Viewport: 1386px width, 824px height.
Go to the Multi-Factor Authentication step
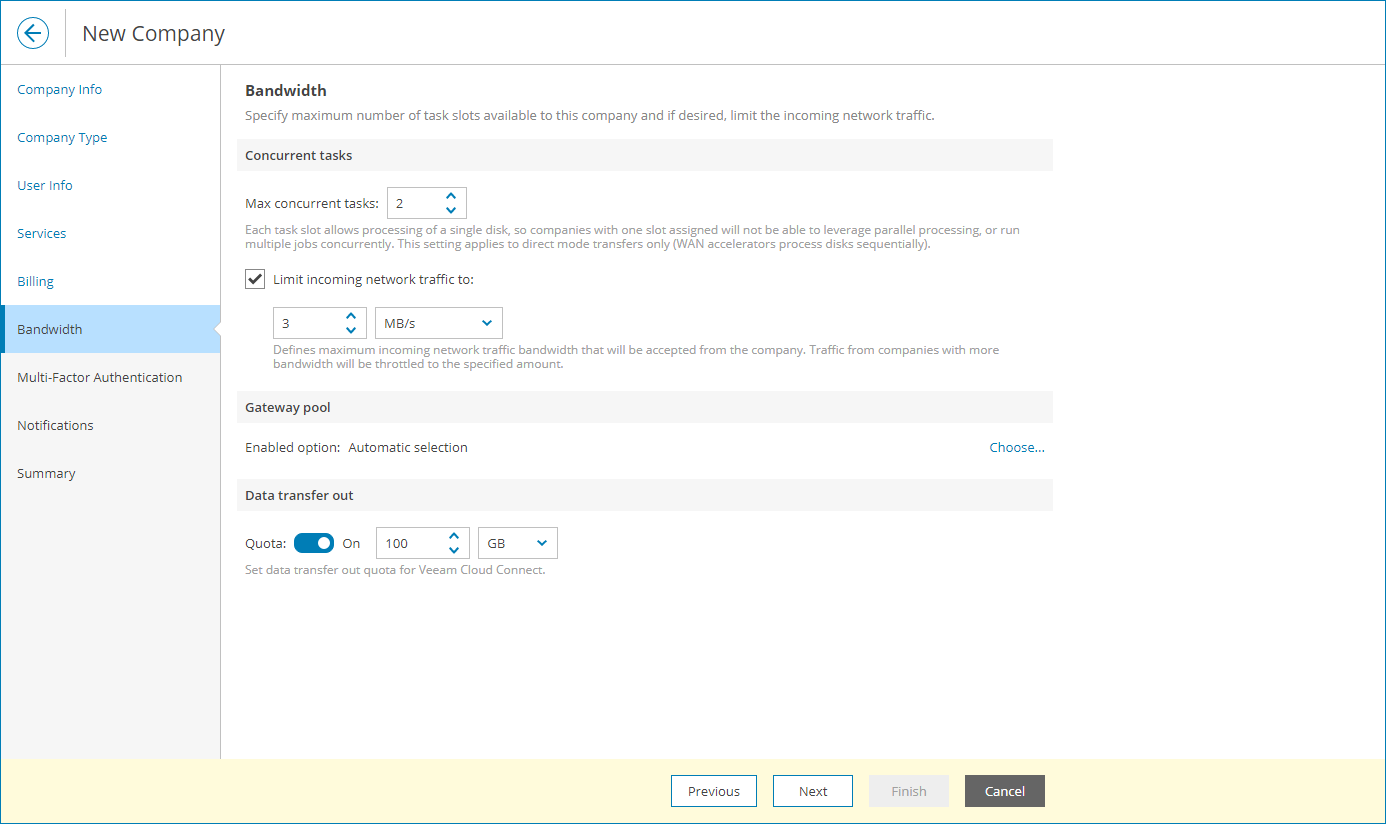[99, 377]
